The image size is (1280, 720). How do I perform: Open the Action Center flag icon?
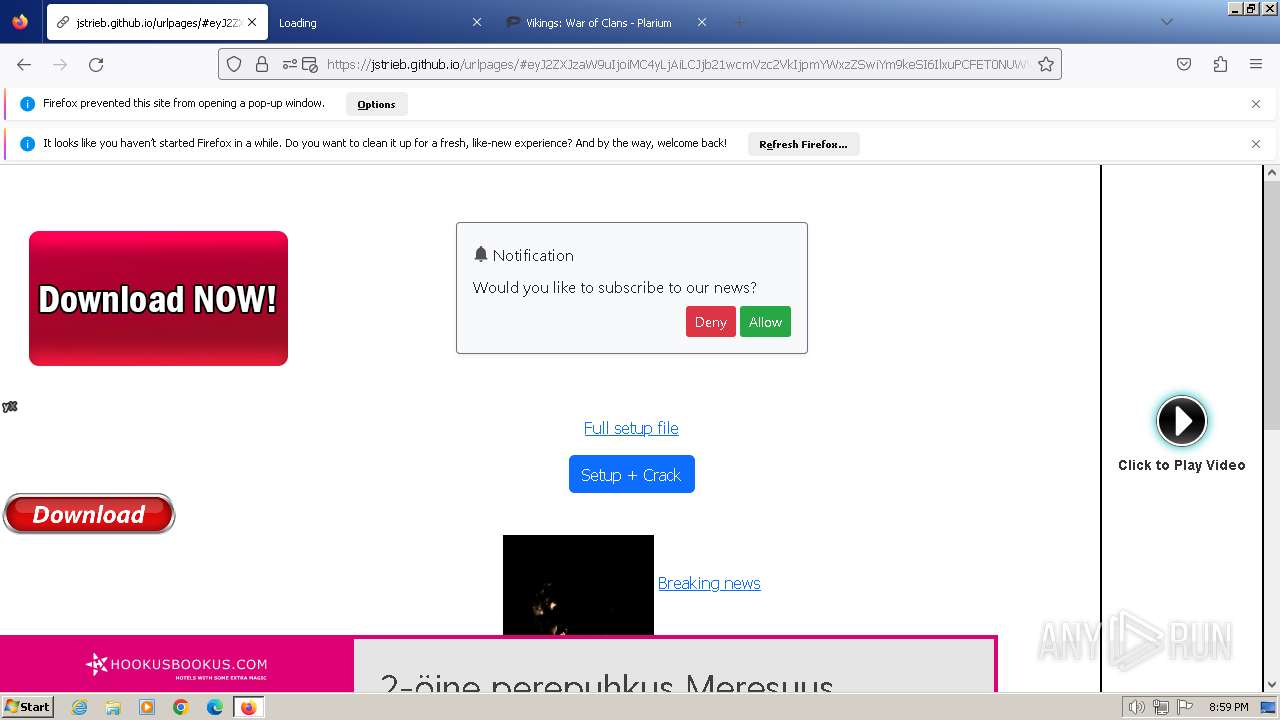1183,707
